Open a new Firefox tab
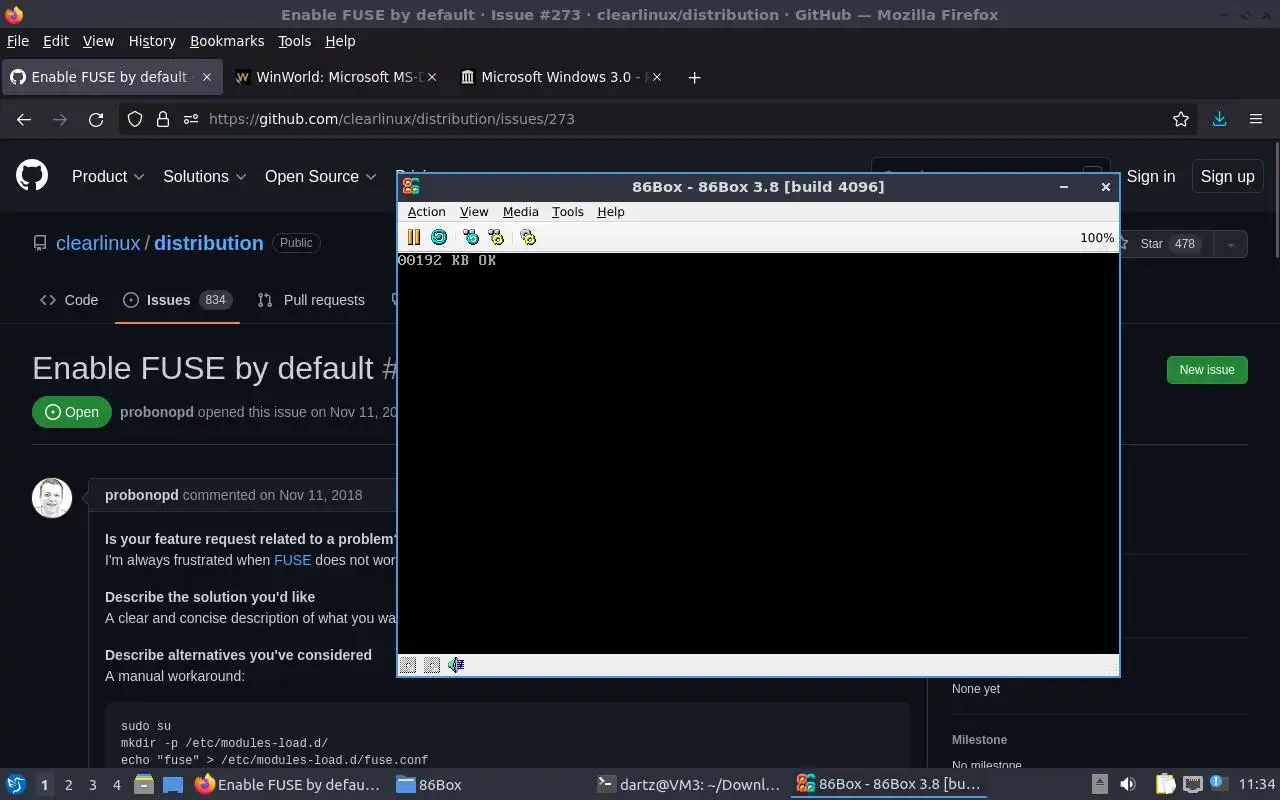This screenshot has height=800, width=1280. point(694,77)
